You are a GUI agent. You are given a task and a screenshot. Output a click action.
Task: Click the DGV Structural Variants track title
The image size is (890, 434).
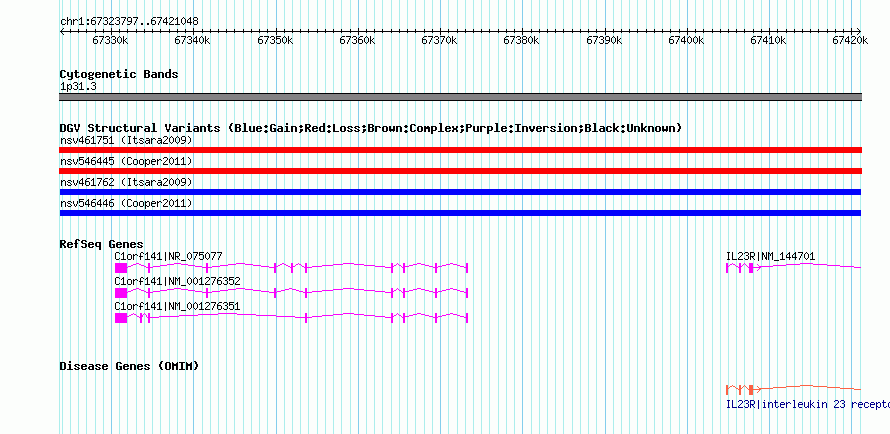(x=370, y=128)
